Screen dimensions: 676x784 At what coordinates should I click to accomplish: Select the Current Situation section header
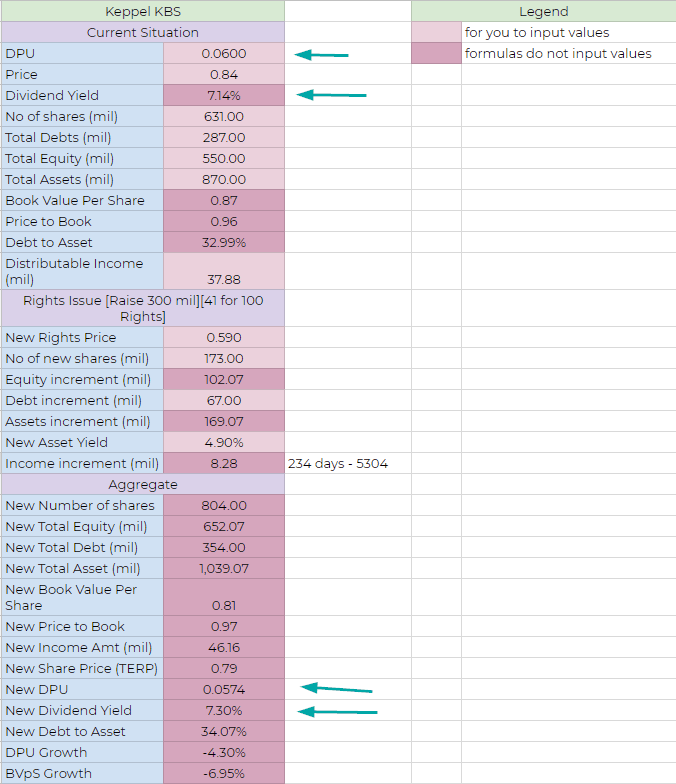click(x=142, y=33)
